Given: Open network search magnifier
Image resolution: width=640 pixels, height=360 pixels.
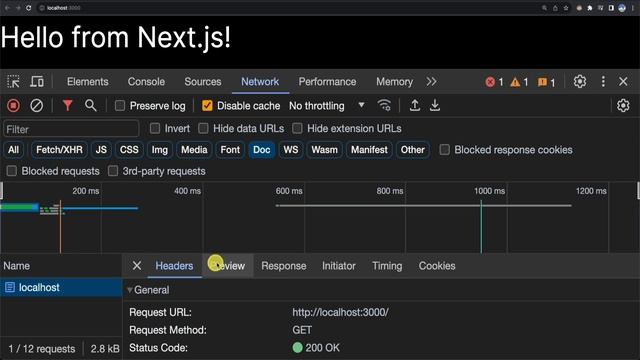Looking at the screenshot, I should 91,106.
